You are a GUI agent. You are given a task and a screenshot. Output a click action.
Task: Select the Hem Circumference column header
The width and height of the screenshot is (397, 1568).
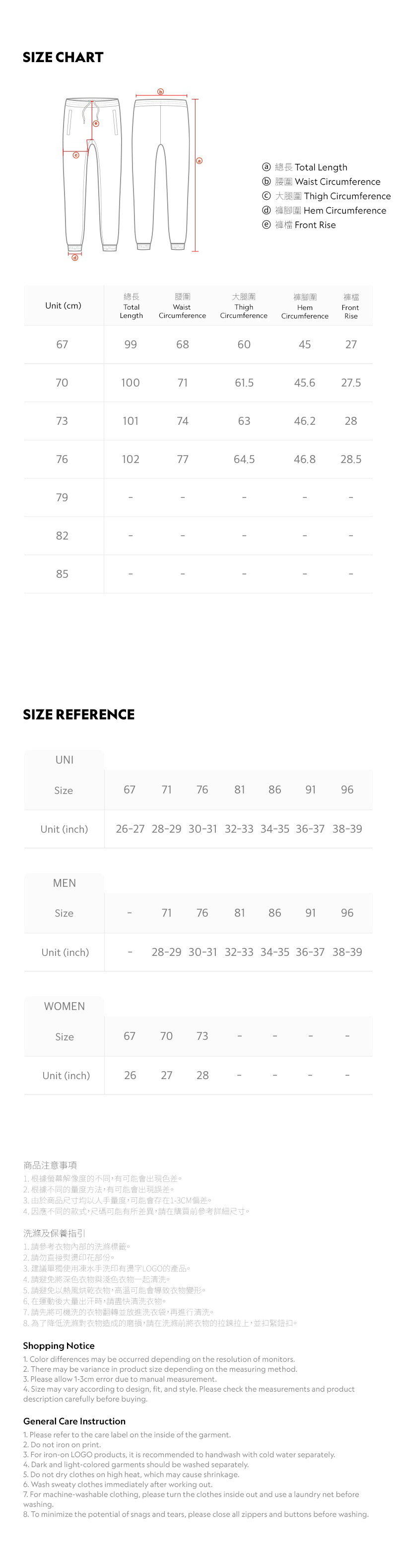305,306
